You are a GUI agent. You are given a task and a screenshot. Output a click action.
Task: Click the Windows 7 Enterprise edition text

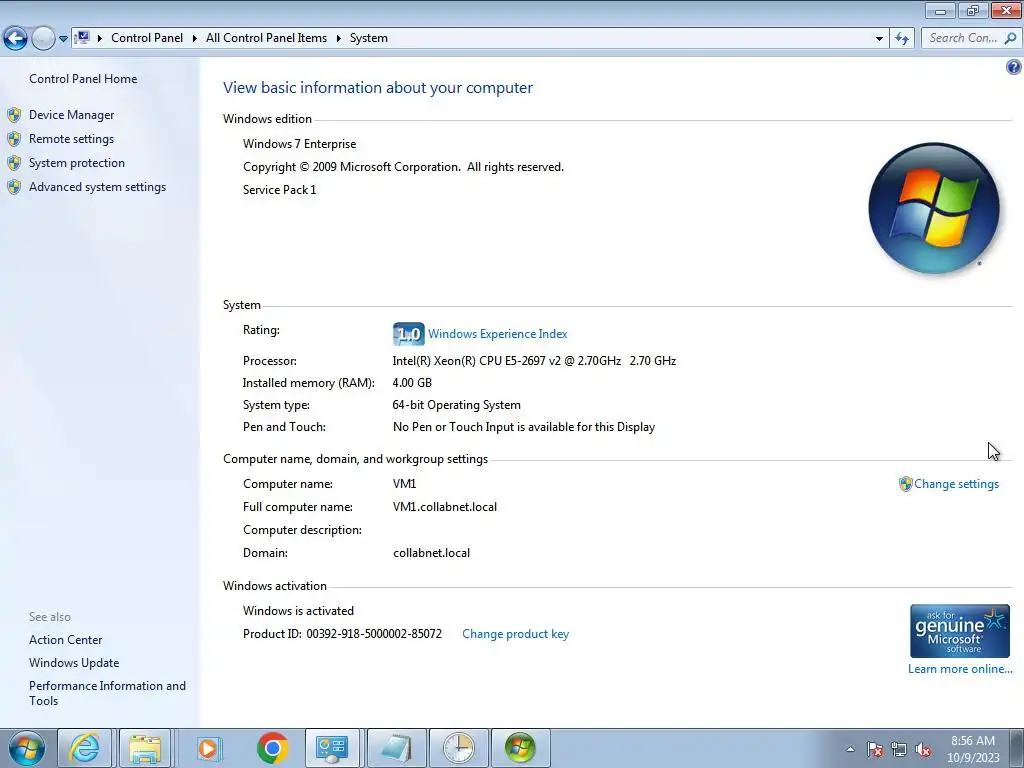300,144
